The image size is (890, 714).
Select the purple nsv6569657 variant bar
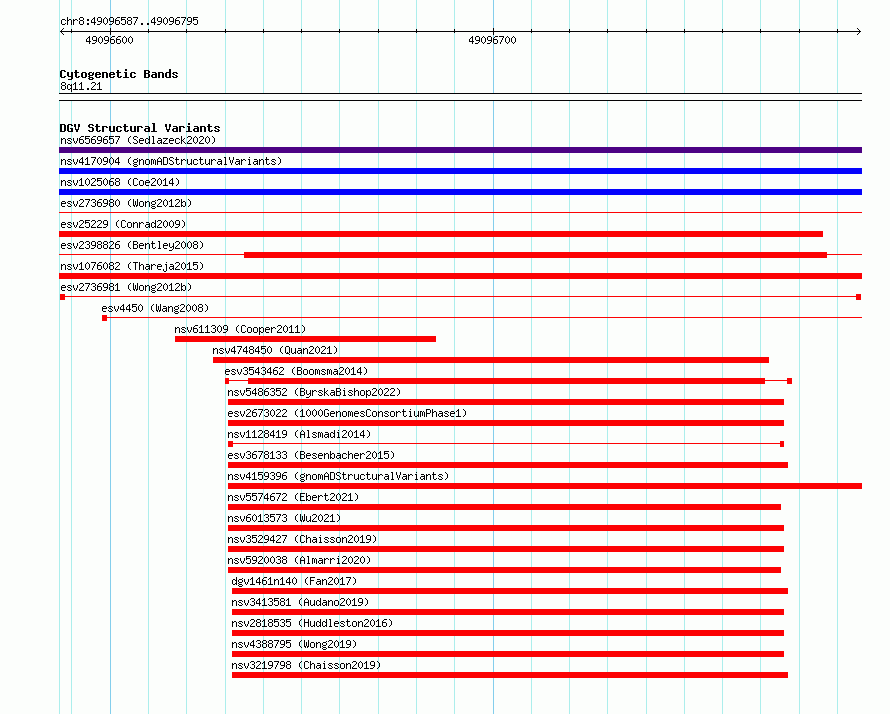click(460, 150)
